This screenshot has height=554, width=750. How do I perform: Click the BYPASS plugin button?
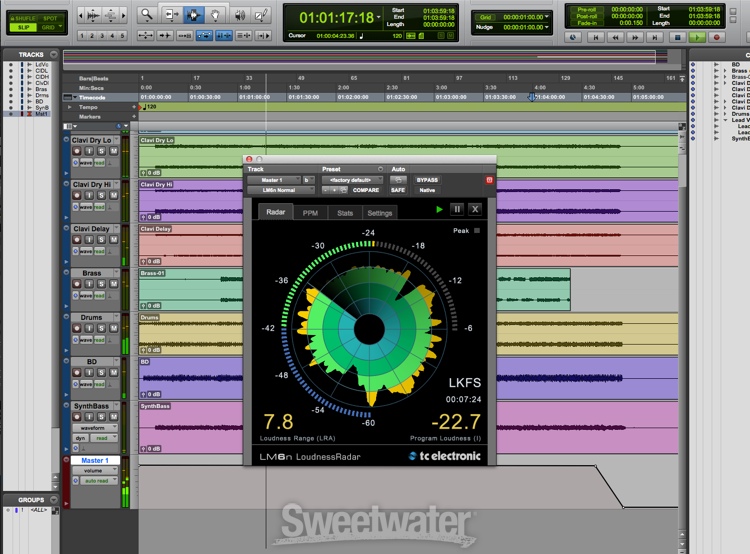point(427,180)
